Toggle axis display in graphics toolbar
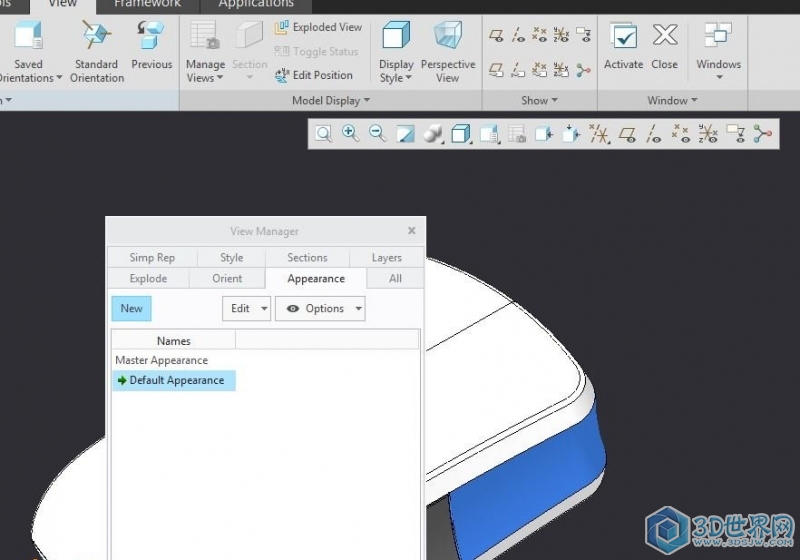Screen dimensions: 800x560 654,134
